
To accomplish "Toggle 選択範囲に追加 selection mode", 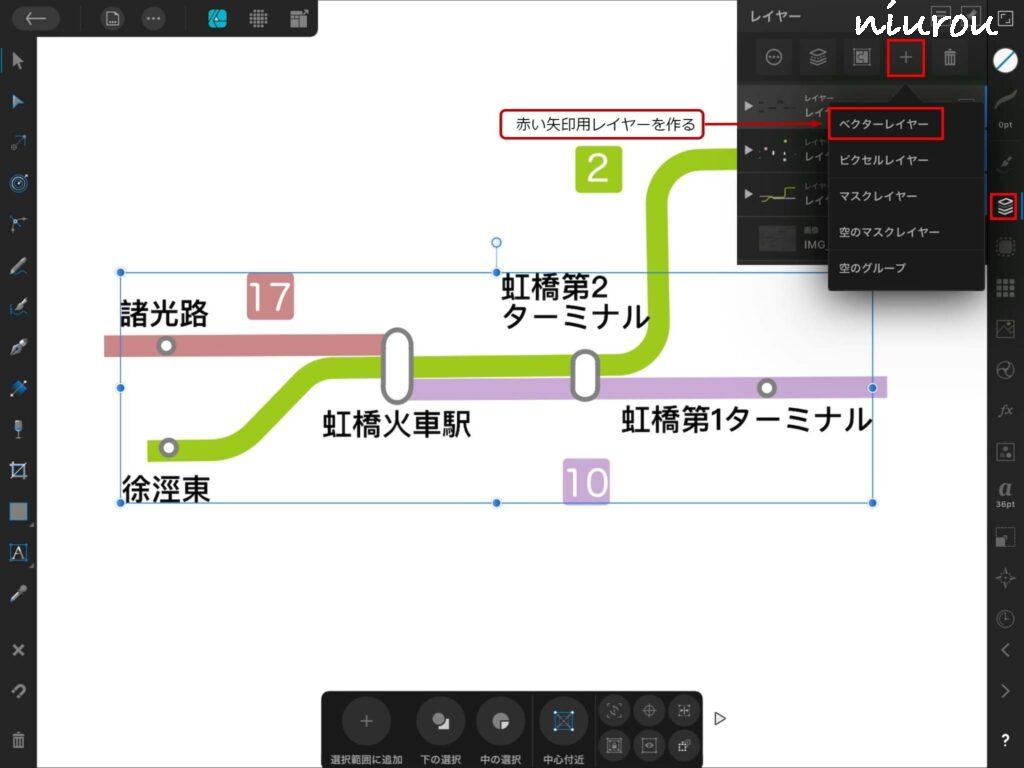I will 366,721.
